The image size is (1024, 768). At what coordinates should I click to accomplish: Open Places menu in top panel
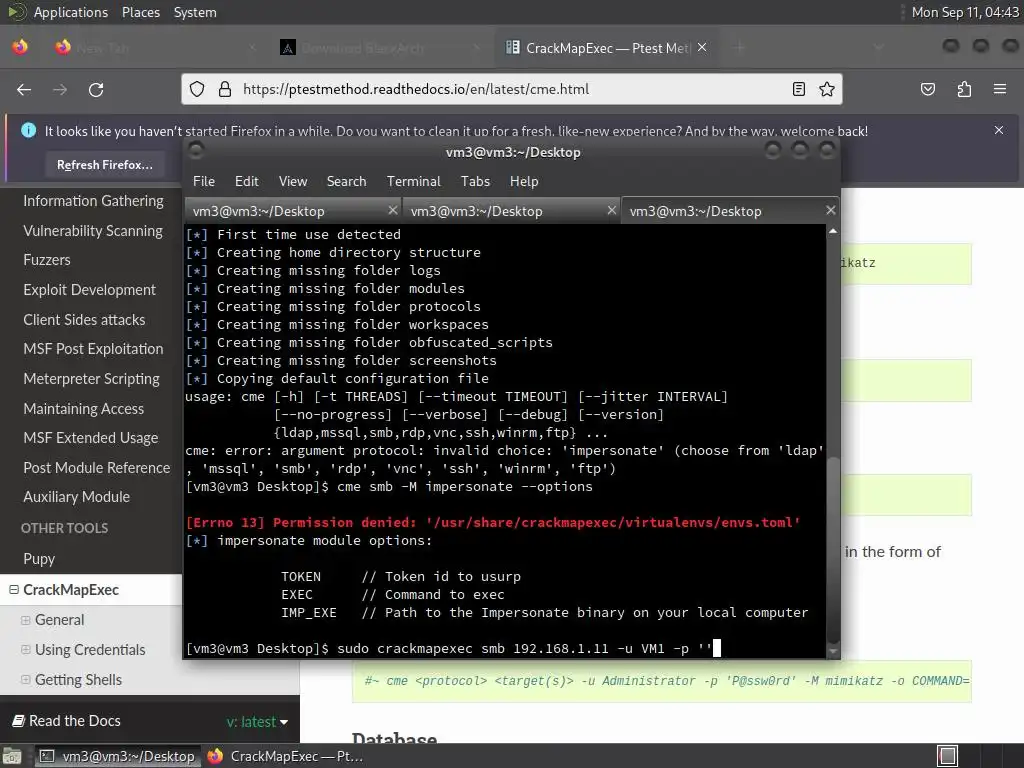tap(140, 12)
